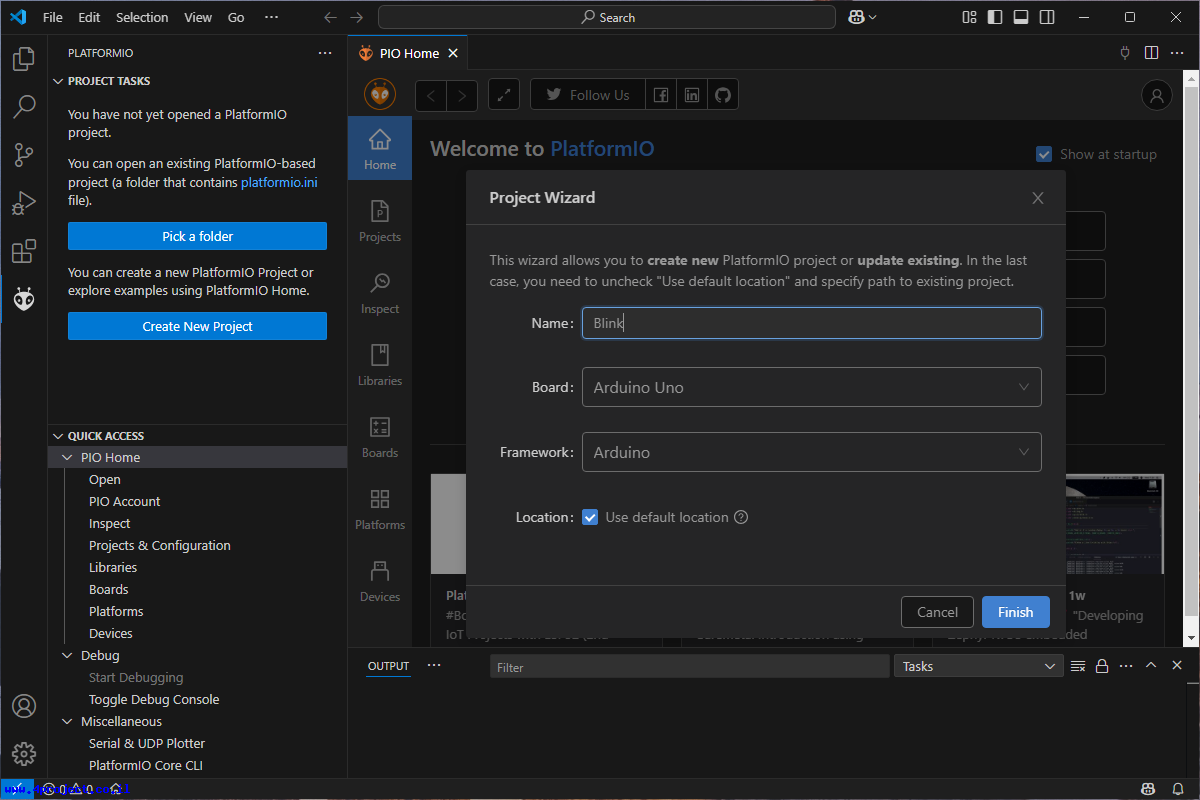The width and height of the screenshot is (1200, 800).
Task: Open Platforms in the PIO Home side navigation
Action: 380,508
